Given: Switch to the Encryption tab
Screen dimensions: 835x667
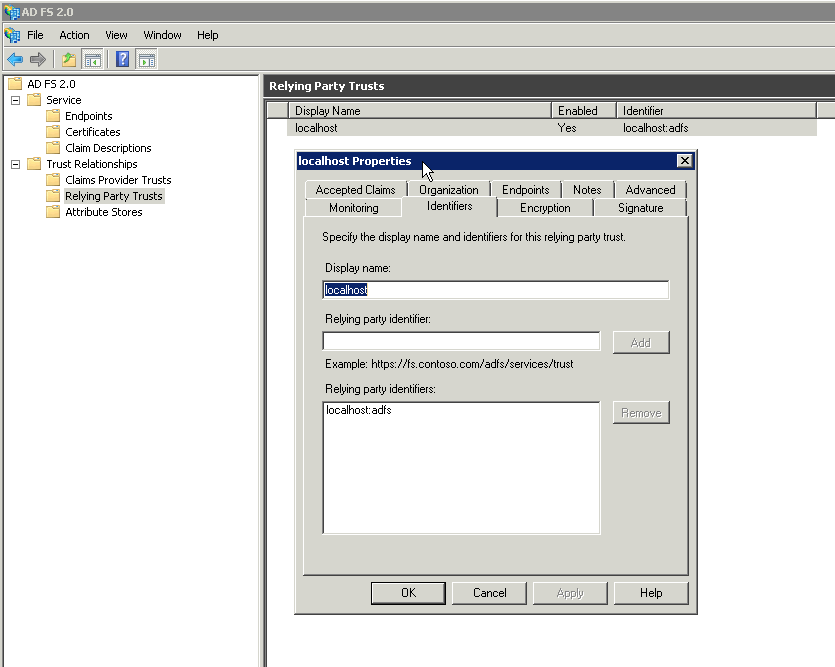Looking at the screenshot, I should (545, 207).
